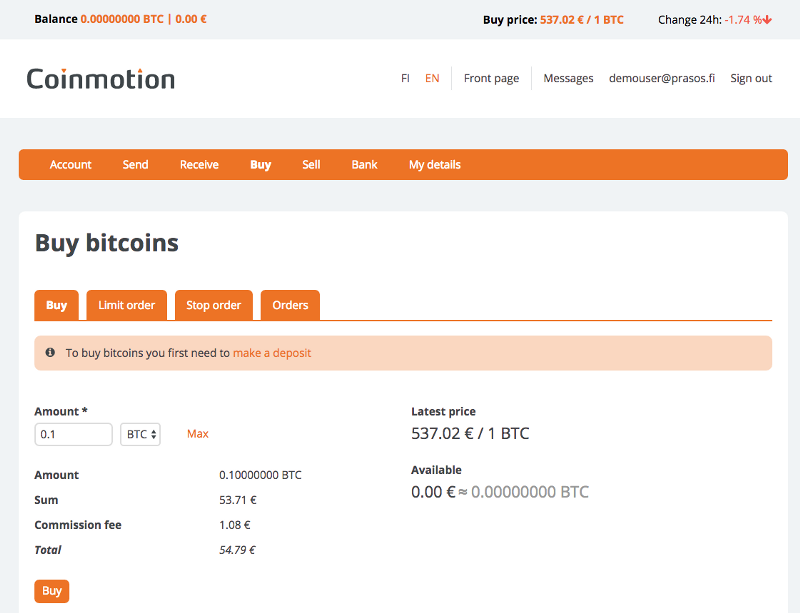Open Messages

(x=568, y=78)
